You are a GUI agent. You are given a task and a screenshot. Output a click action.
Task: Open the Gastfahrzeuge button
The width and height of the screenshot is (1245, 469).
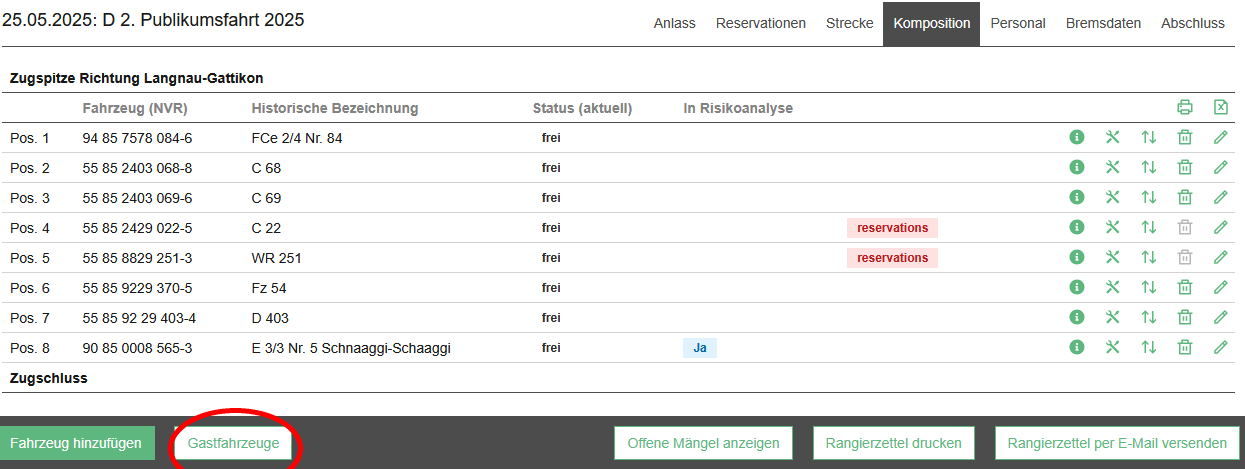coord(233,443)
